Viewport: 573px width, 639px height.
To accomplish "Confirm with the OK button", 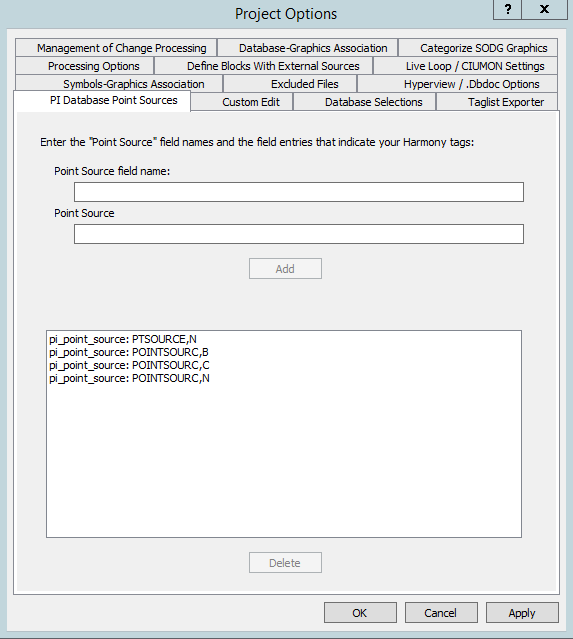I will (x=360, y=613).
